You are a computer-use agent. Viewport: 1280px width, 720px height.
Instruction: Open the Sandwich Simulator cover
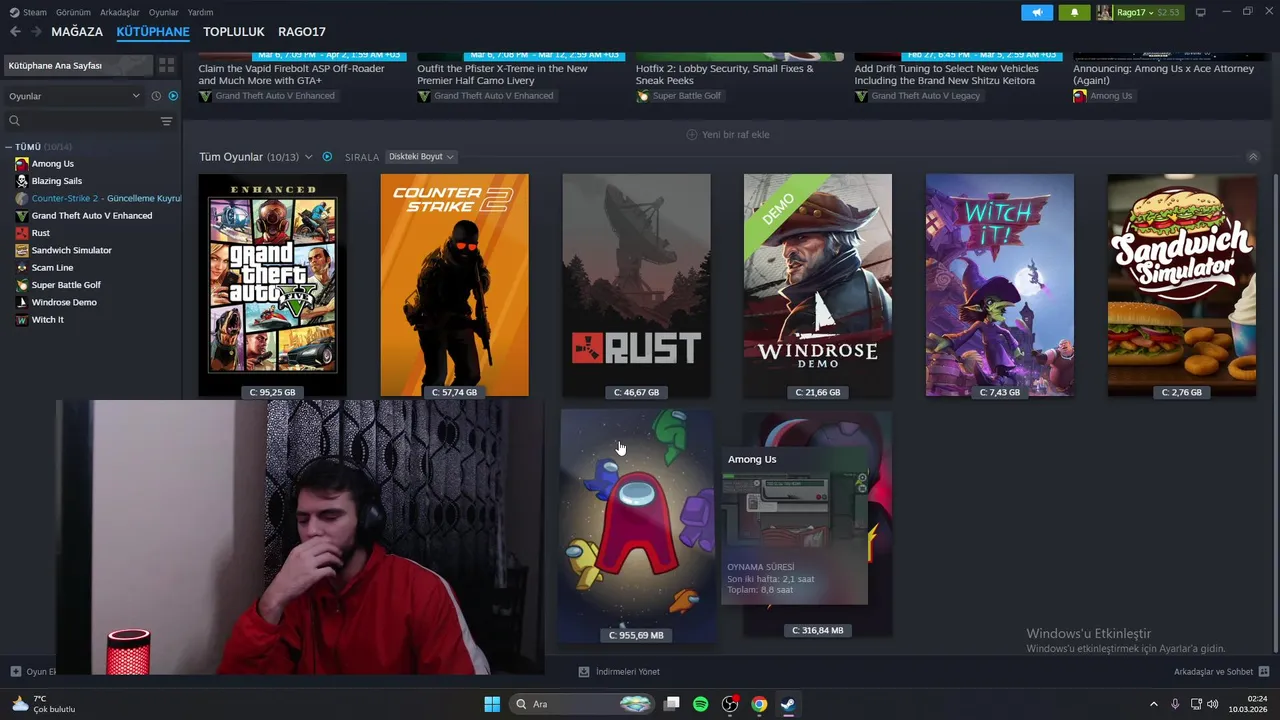(x=1182, y=285)
